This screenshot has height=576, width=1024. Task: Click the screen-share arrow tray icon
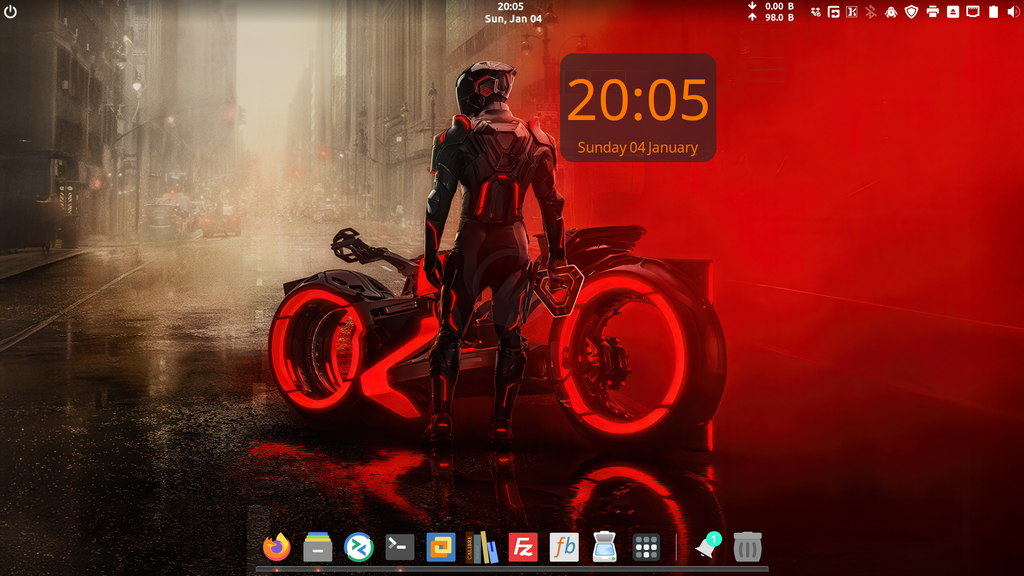[x=834, y=12]
